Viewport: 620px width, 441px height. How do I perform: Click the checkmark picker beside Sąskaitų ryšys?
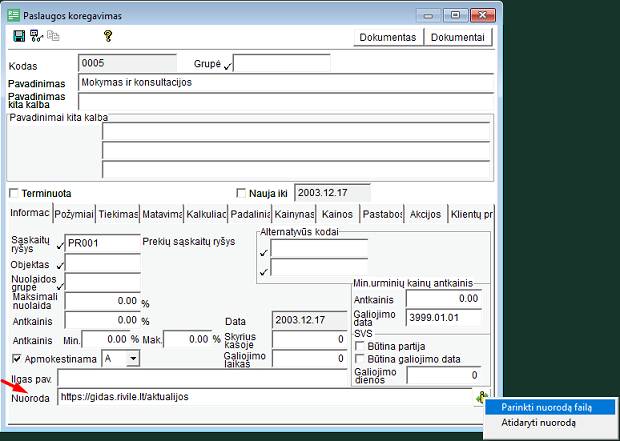[60, 244]
